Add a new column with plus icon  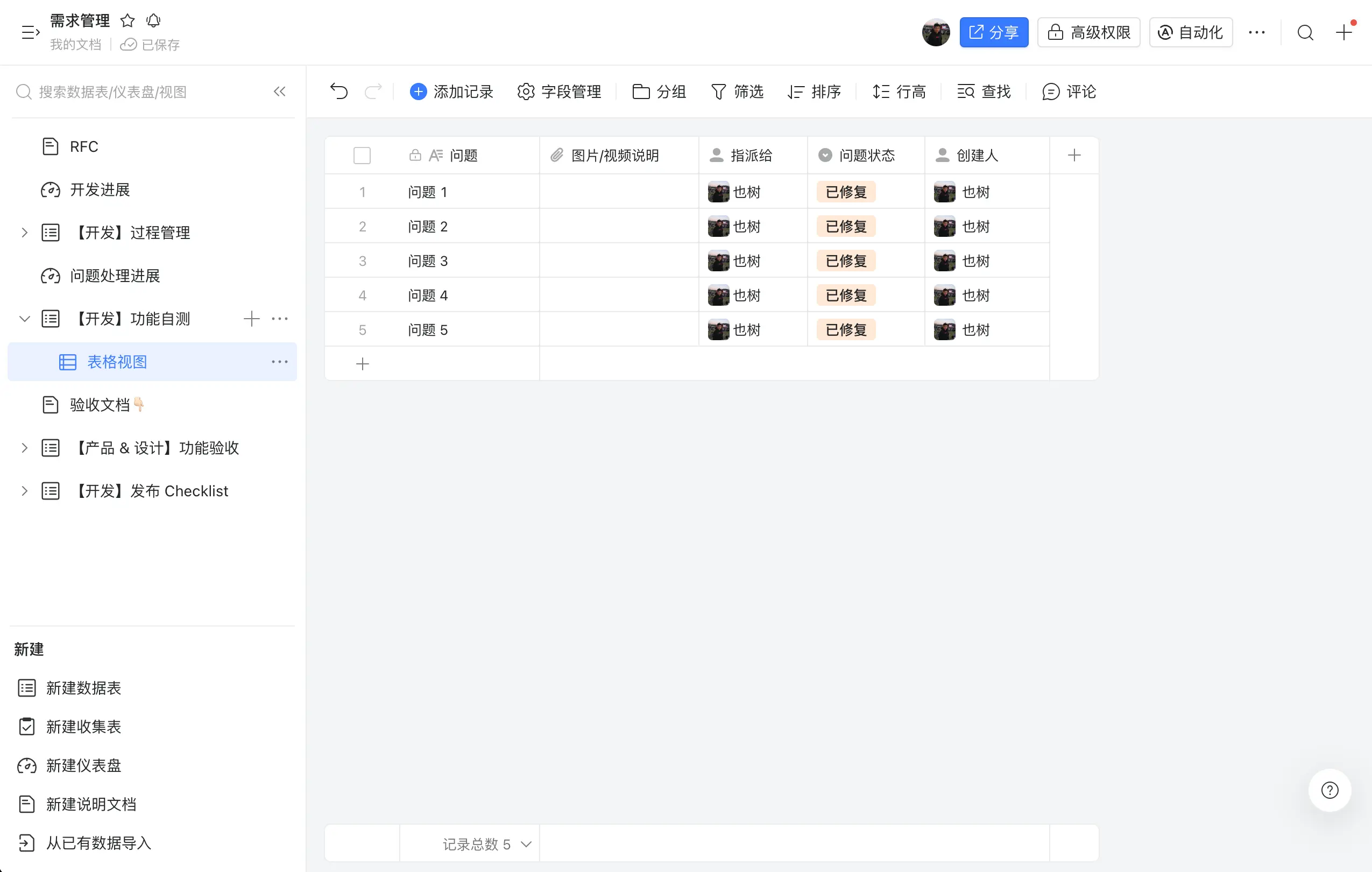tap(1073, 155)
